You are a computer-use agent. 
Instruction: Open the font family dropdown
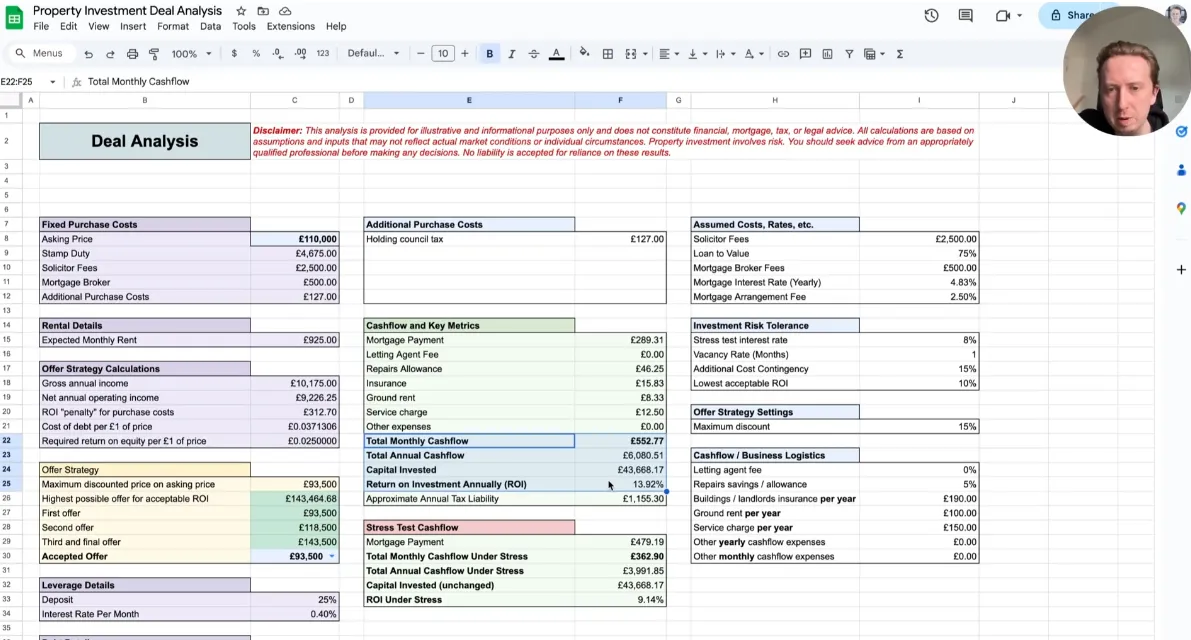(373, 54)
